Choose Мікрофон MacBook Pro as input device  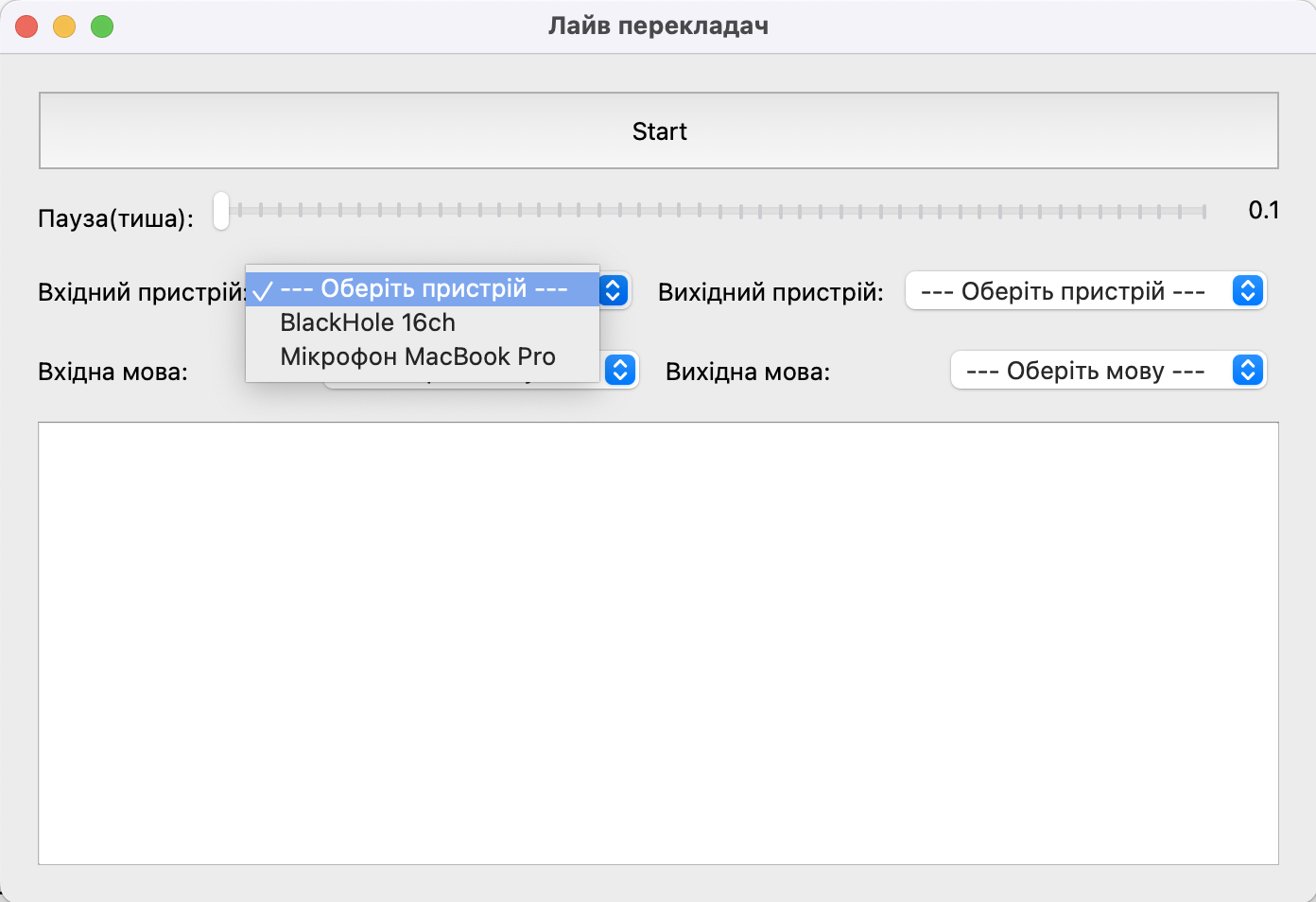[418, 356]
